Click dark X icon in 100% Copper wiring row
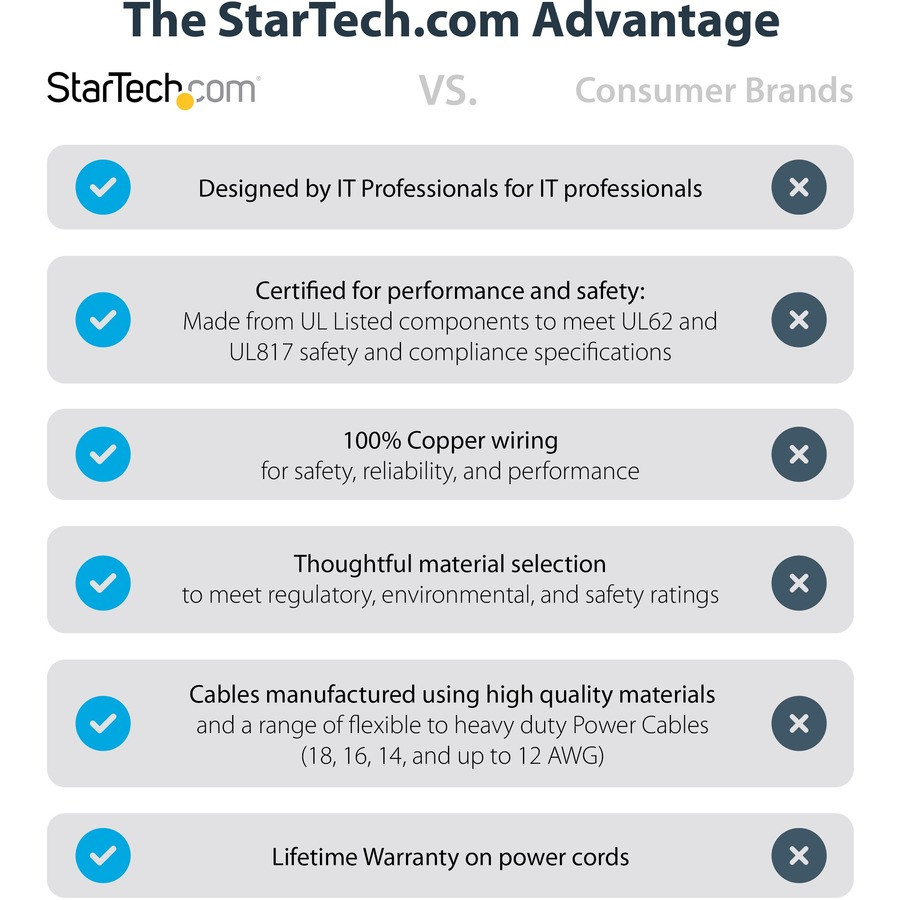The image size is (900, 900). (798, 454)
